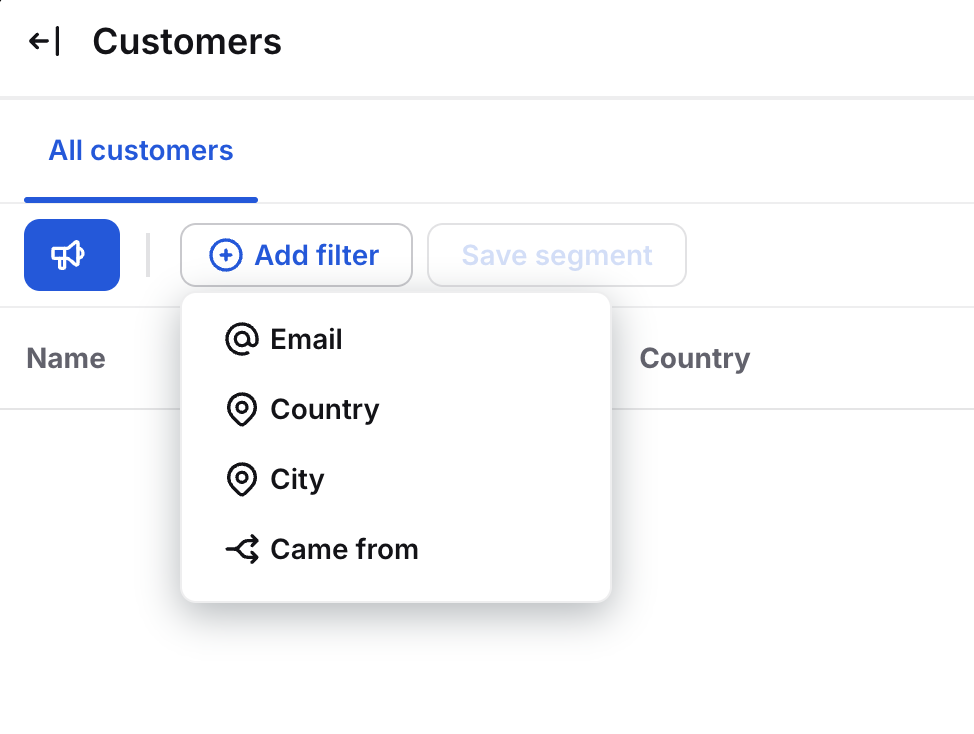The height and width of the screenshot is (734, 974).
Task: Click the collapse sidebar arrow icon
Action: tap(44, 42)
